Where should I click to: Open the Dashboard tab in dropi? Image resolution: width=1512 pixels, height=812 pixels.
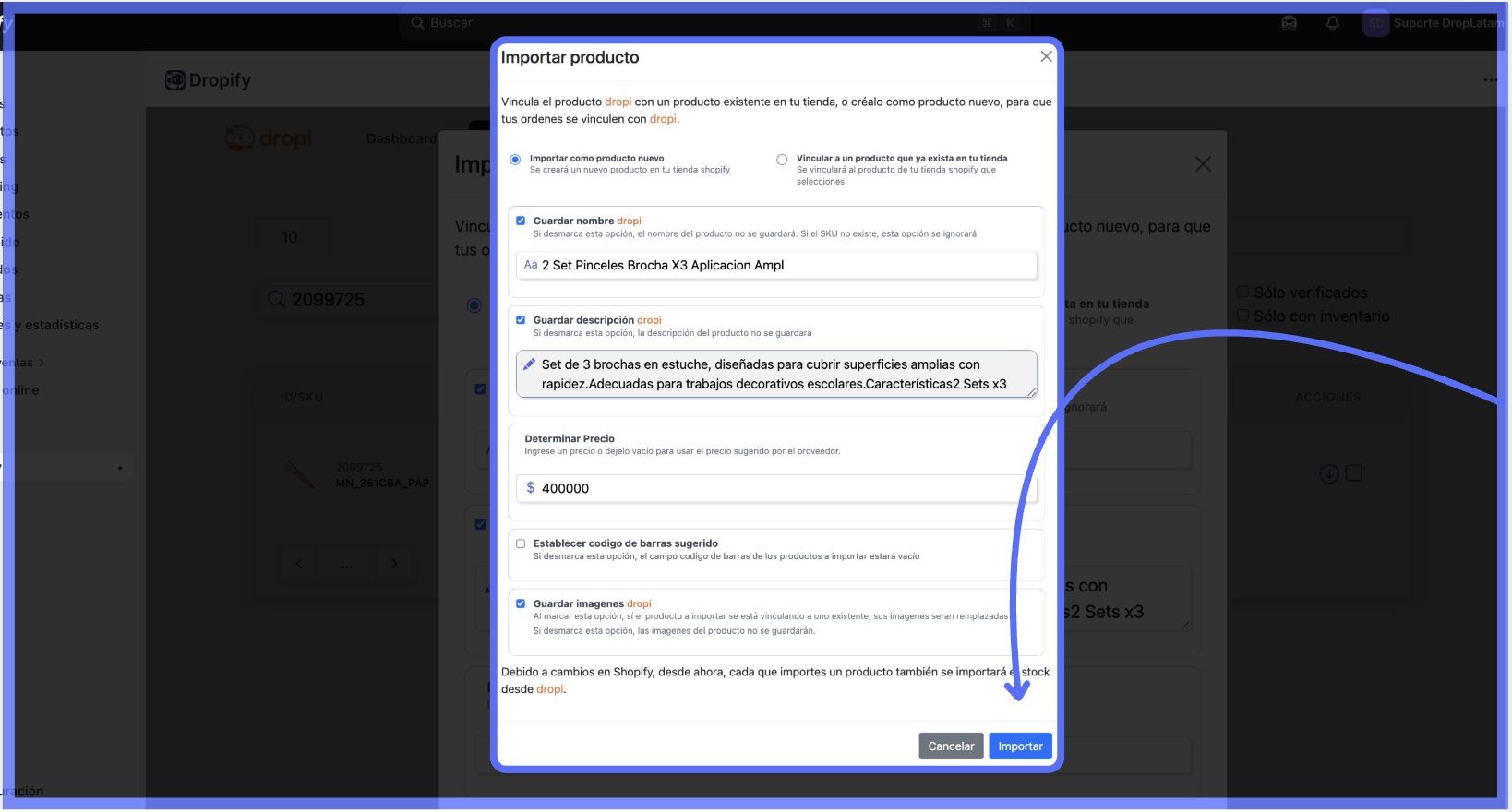tap(401, 138)
